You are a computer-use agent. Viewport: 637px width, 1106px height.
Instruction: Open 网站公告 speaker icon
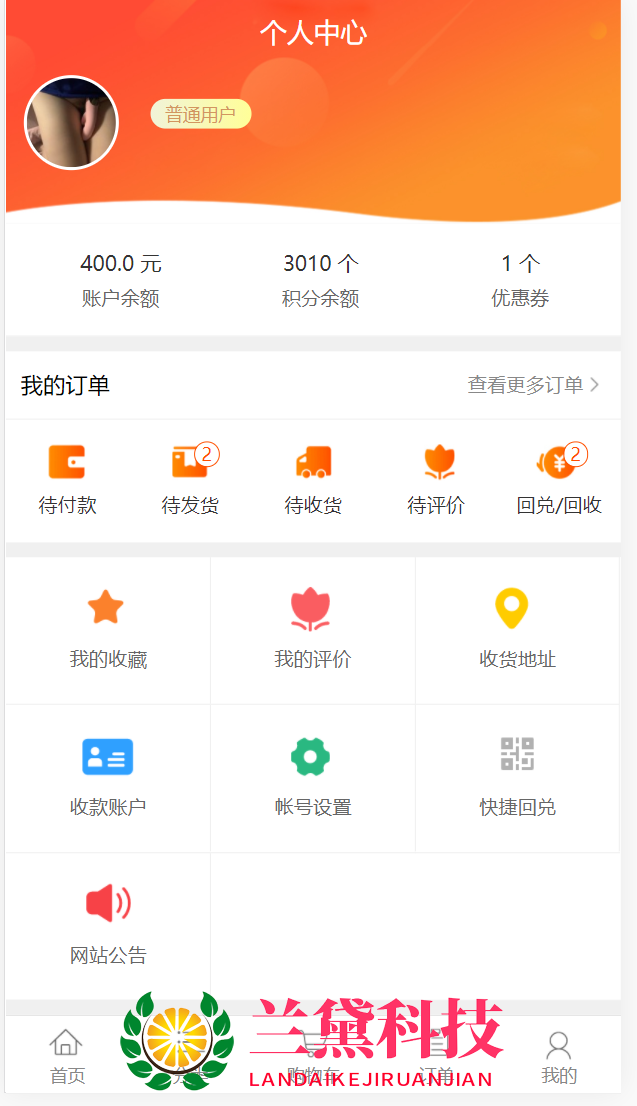(x=108, y=903)
